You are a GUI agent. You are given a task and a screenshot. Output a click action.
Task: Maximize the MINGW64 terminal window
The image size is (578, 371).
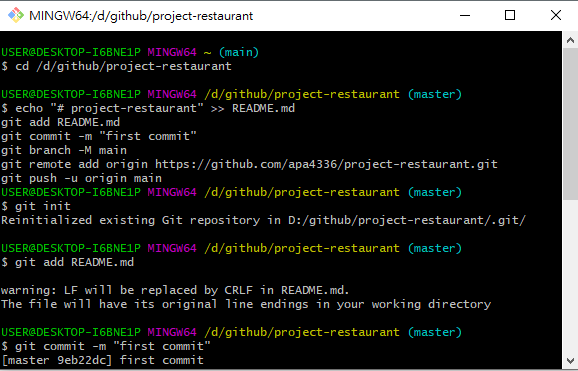point(510,15)
